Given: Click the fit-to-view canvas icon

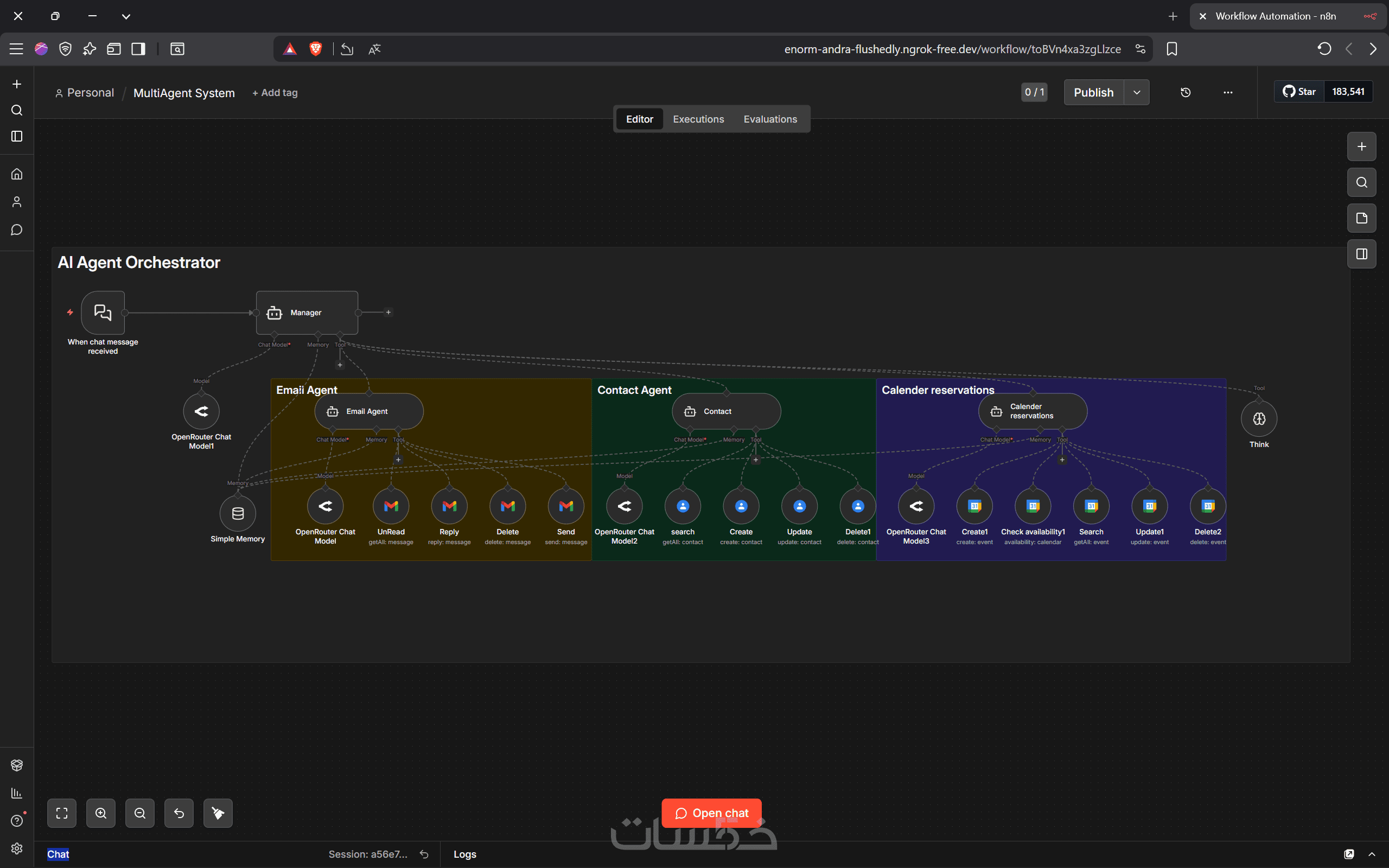Looking at the screenshot, I should click(x=61, y=813).
